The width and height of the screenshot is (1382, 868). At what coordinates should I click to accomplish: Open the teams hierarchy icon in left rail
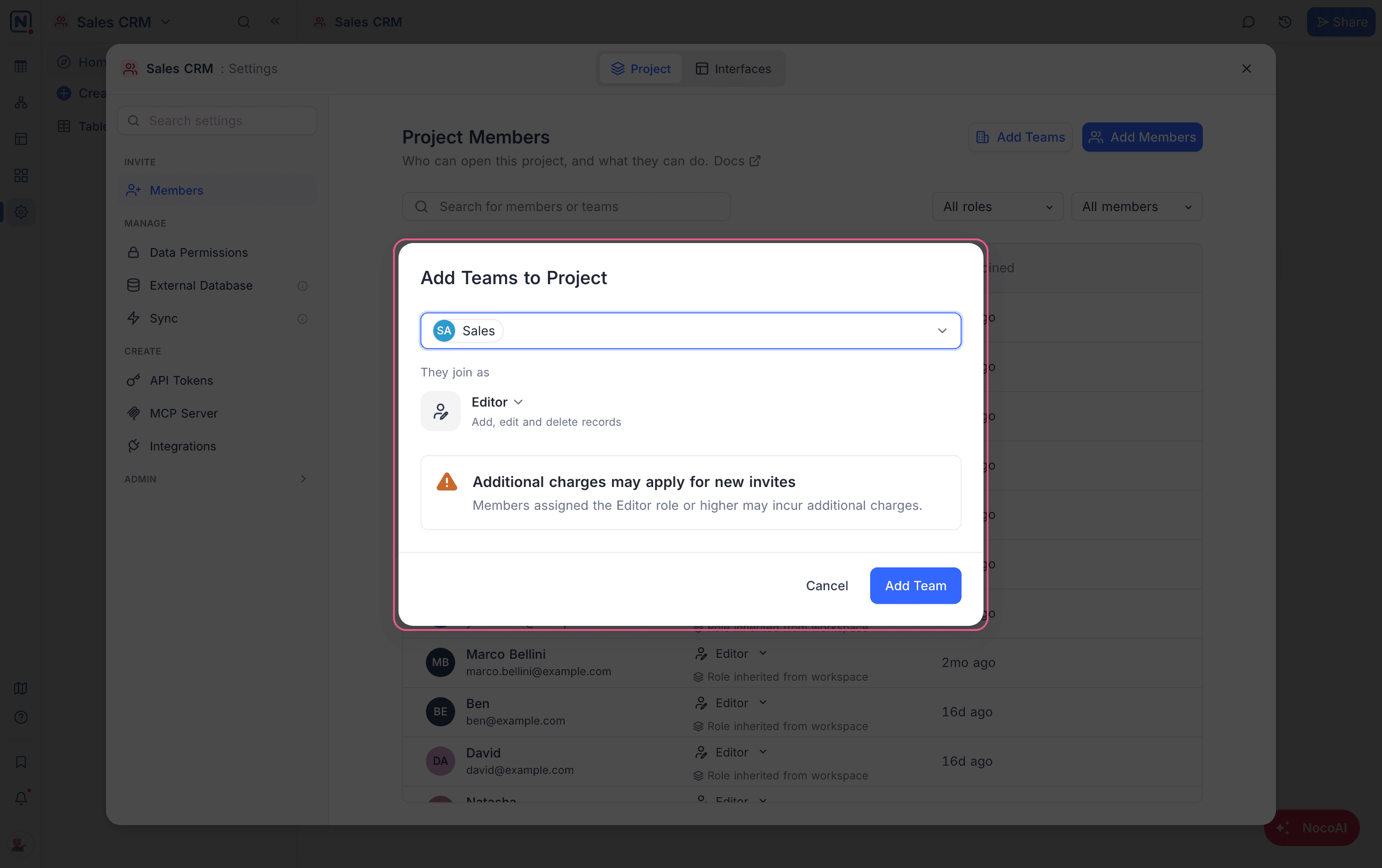pos(21,102)
